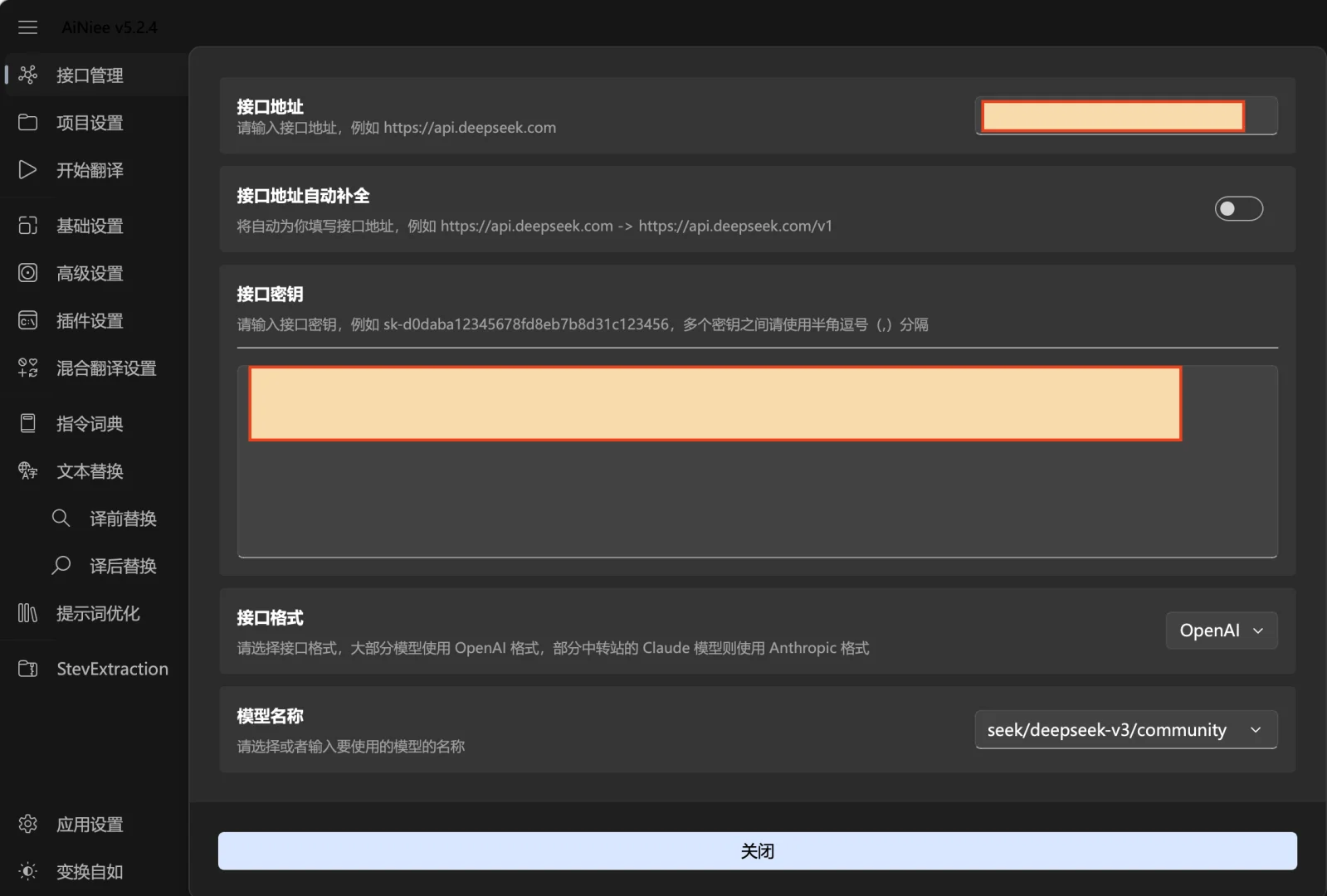The height and width of the screenshot is (896, 1327).
Task: Click the 应用设置 gear icon
Action: (28, 824)
